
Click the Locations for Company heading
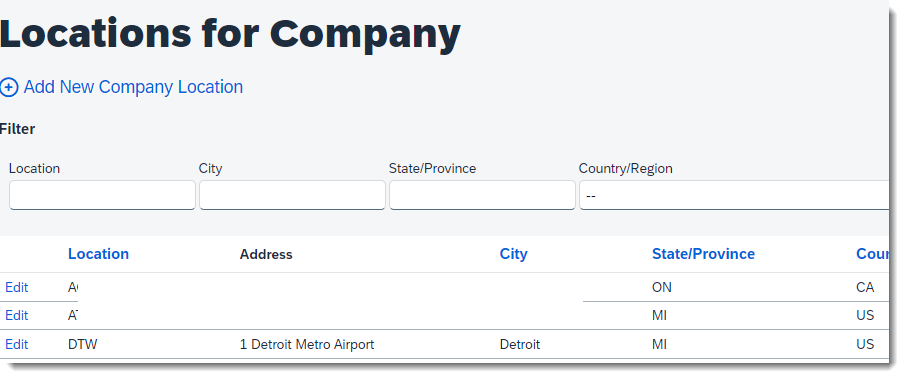[x=229, y=33]
